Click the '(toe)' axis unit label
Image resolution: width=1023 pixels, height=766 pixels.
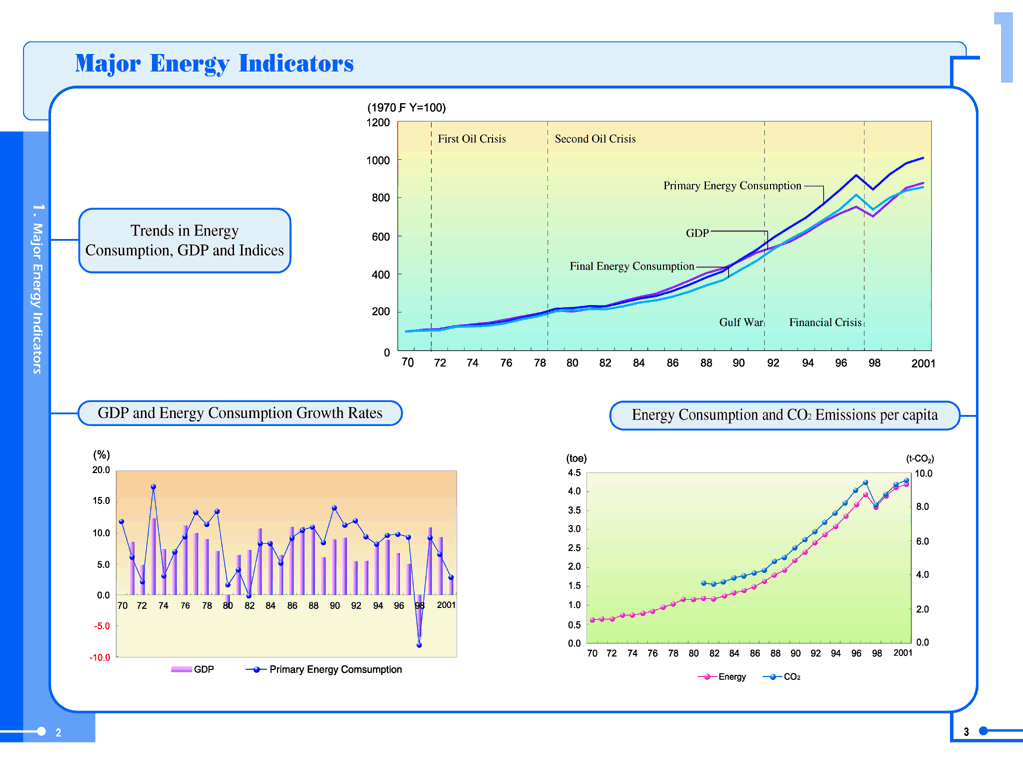click(x=576, y=459)
